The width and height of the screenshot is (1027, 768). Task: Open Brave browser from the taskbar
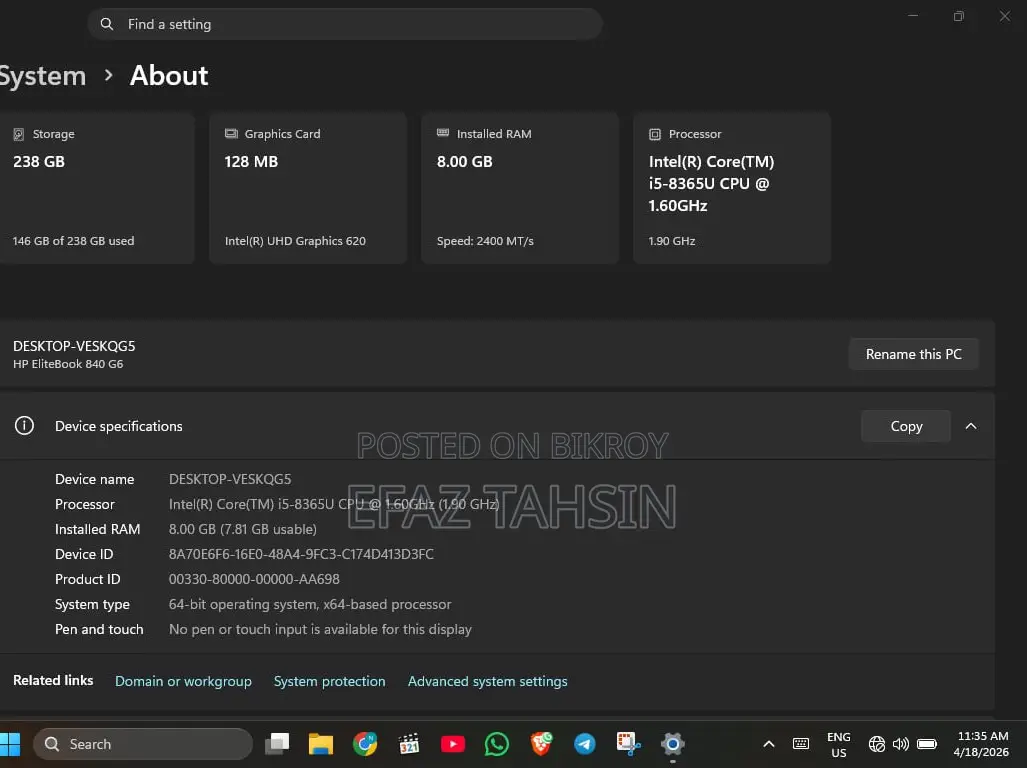click(x=541, y=744)
